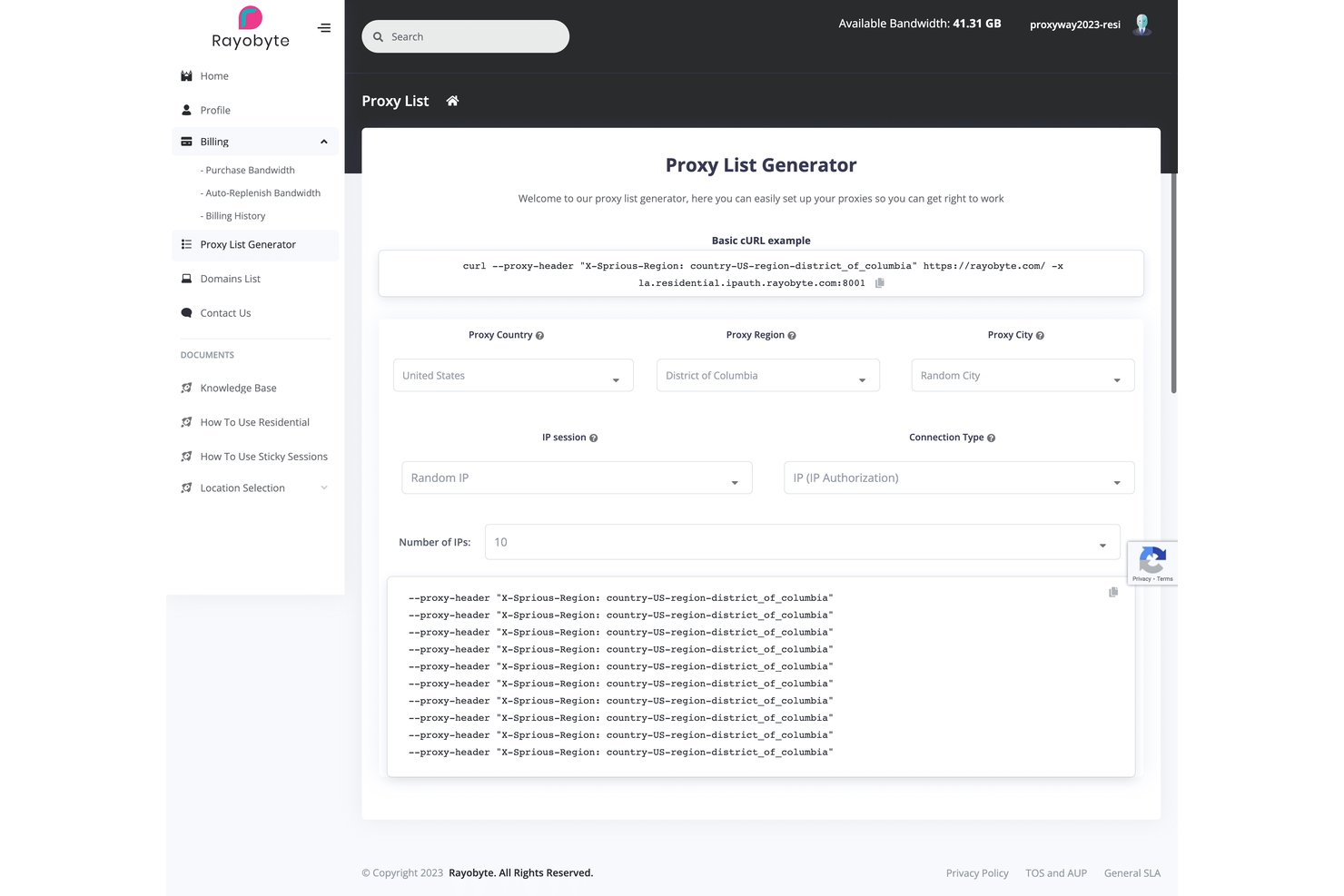Click the Proxy Region help icon
Viewport: 1344px width, 896px height.
(792, 336)
